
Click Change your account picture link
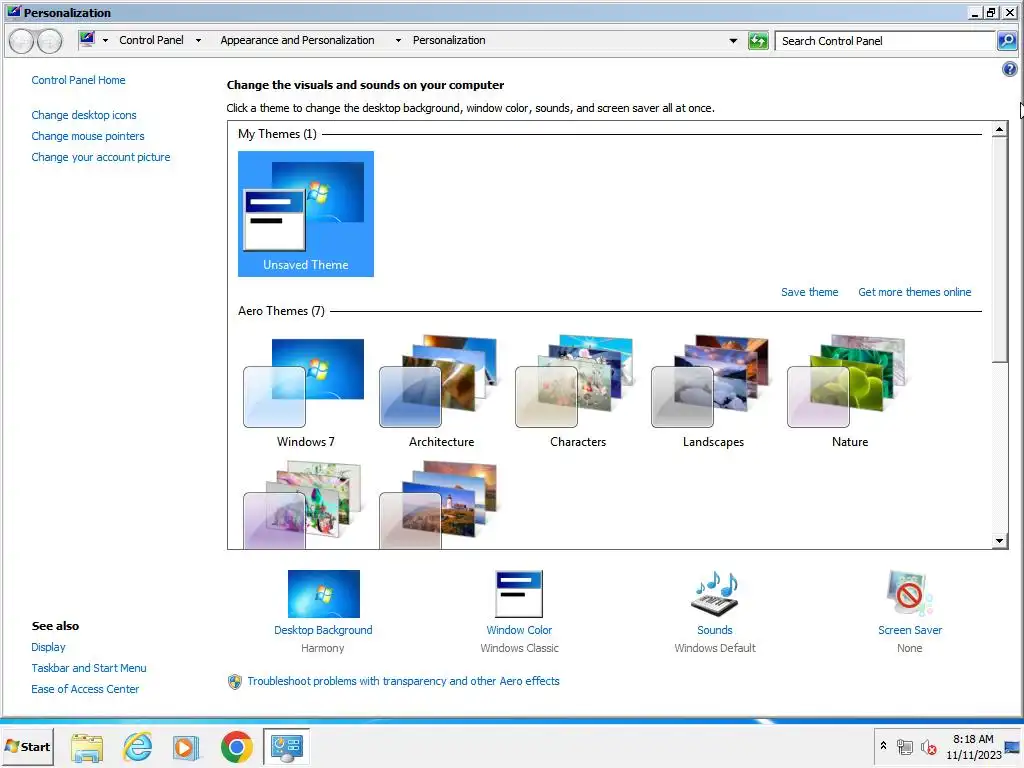101,157
